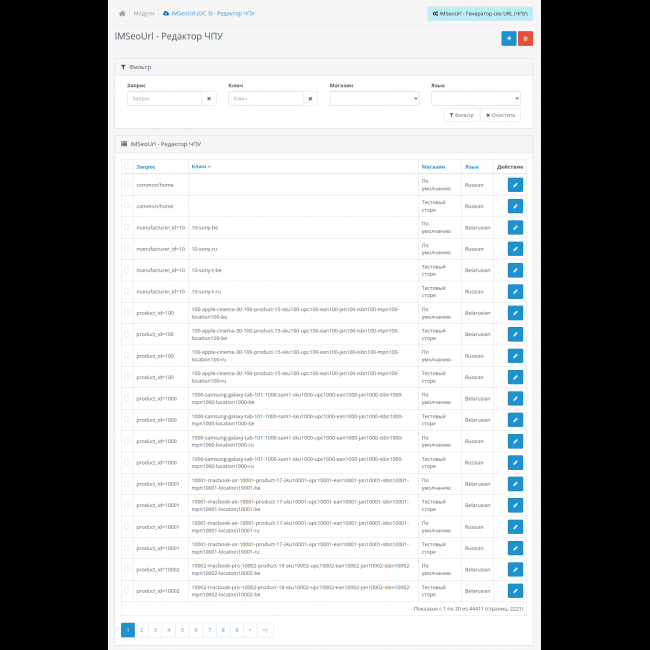Go to pagination page 2
The width and height of the screenshot is (650, 650).
(x=142, y=630)
